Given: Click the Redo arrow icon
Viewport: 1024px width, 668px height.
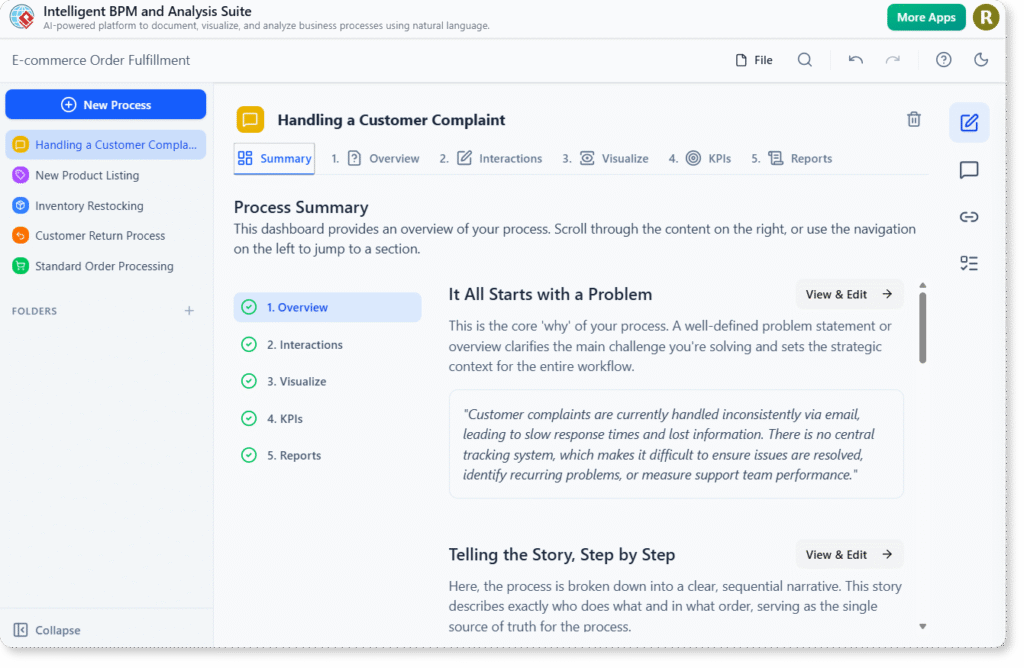Looking at the screenshot, I should pos(892,60).
